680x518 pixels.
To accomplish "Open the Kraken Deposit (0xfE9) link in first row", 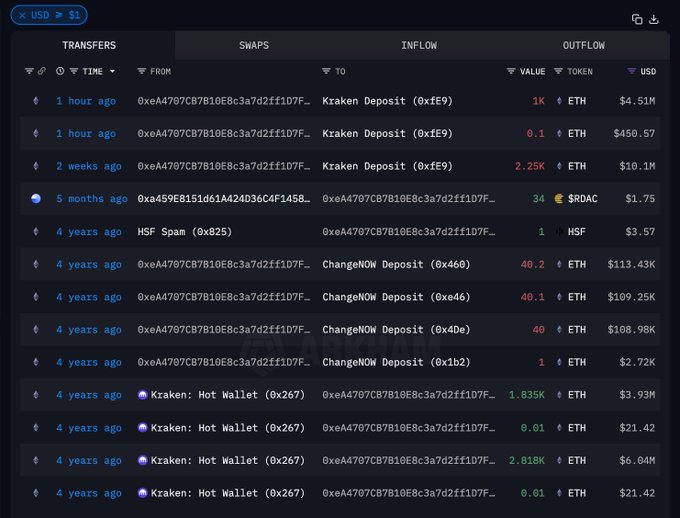I will pyautogui.click(x=387, y=101).
